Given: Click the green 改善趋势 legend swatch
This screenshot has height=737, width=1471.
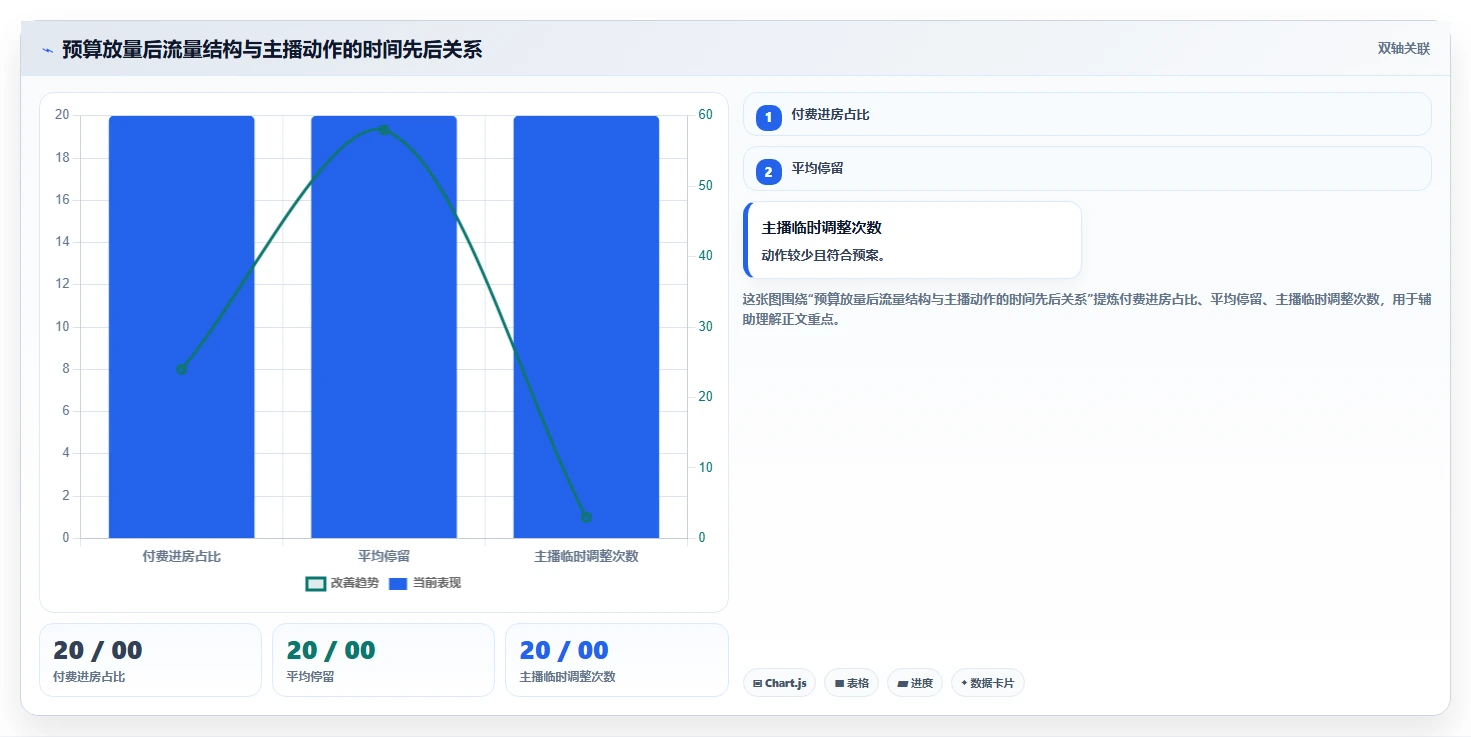Looking at the screenshot, I should coord(316,584).
